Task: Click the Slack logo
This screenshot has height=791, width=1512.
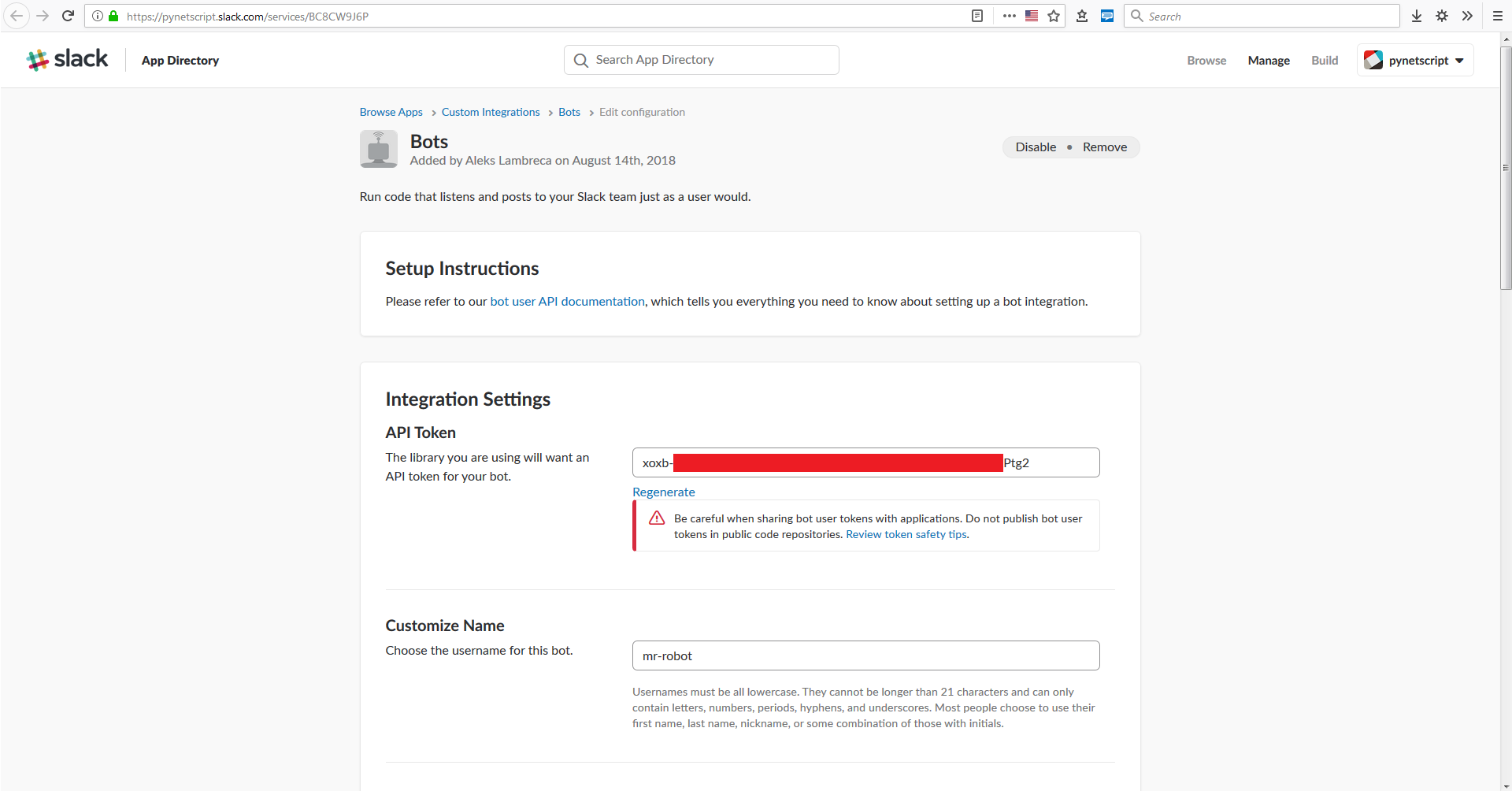Action: [67, 60]
